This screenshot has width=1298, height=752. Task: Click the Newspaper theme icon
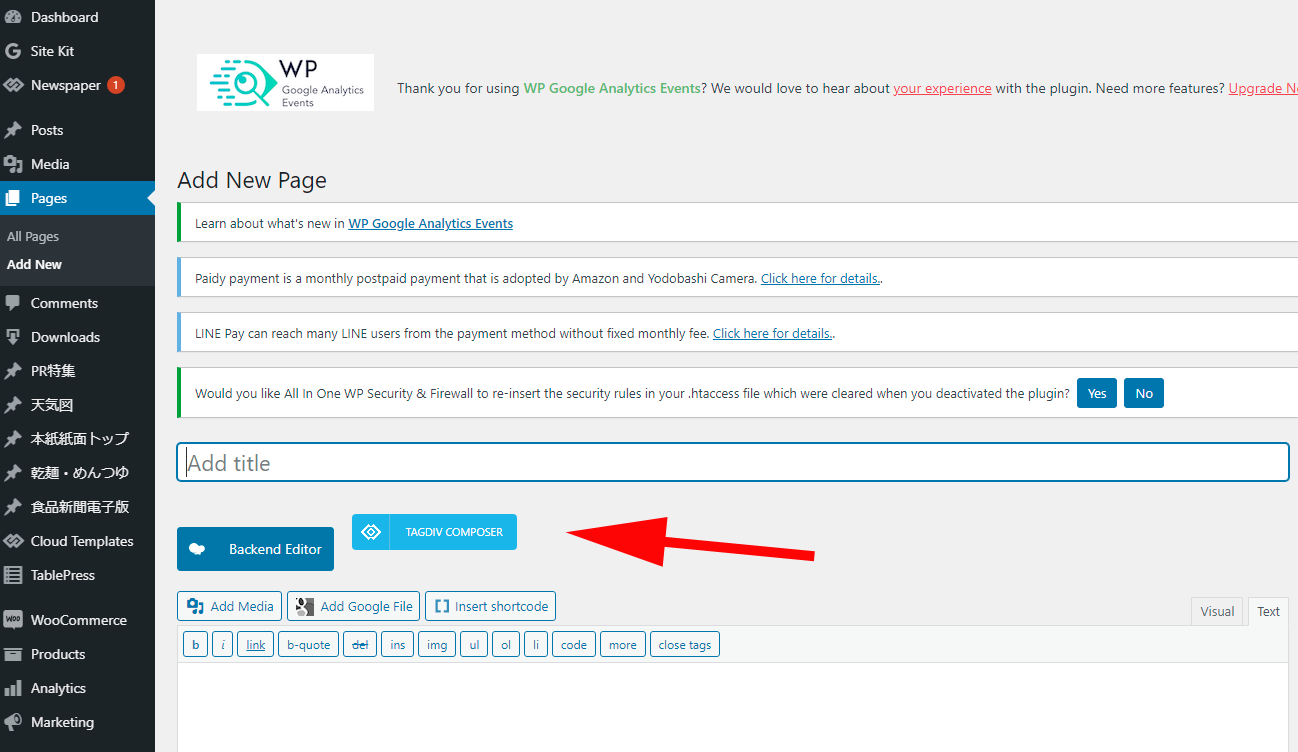click(x=13, y=85)
